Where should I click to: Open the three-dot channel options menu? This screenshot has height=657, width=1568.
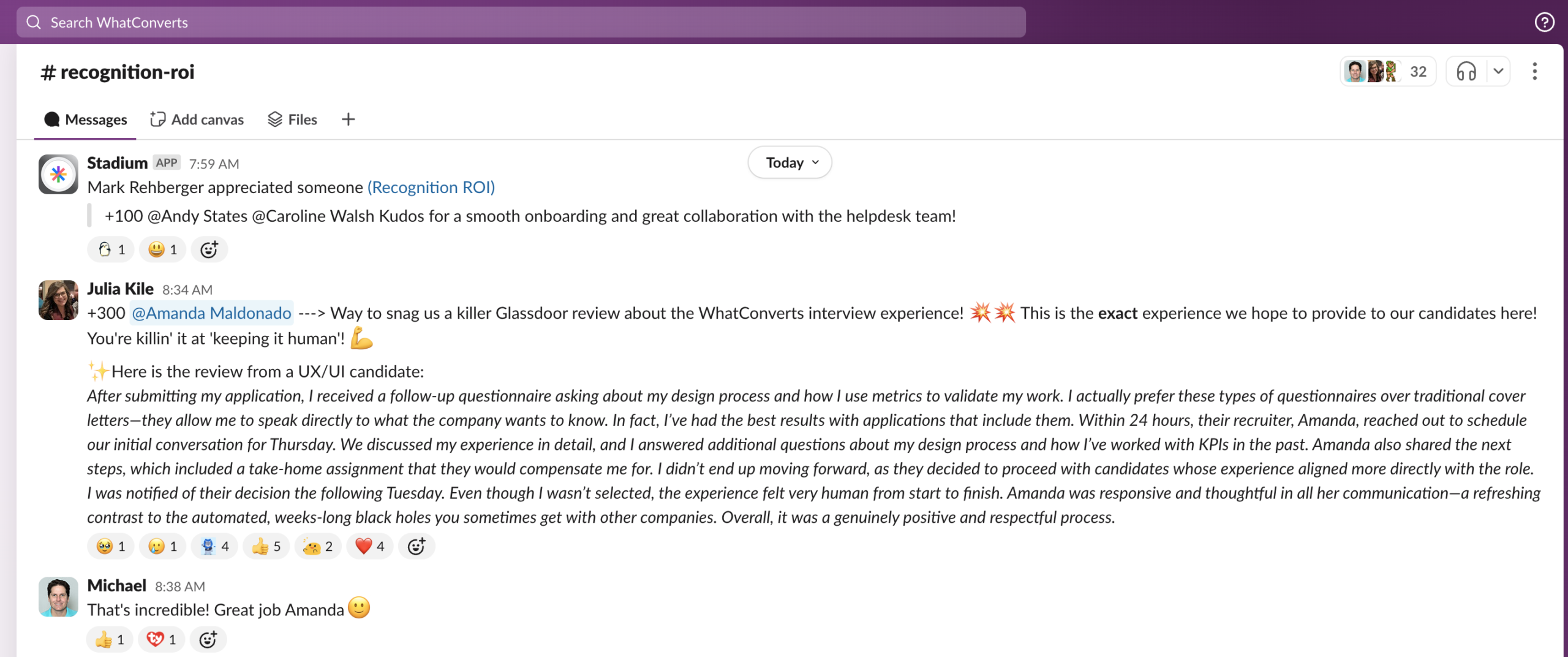click(x=1534, y=72)
